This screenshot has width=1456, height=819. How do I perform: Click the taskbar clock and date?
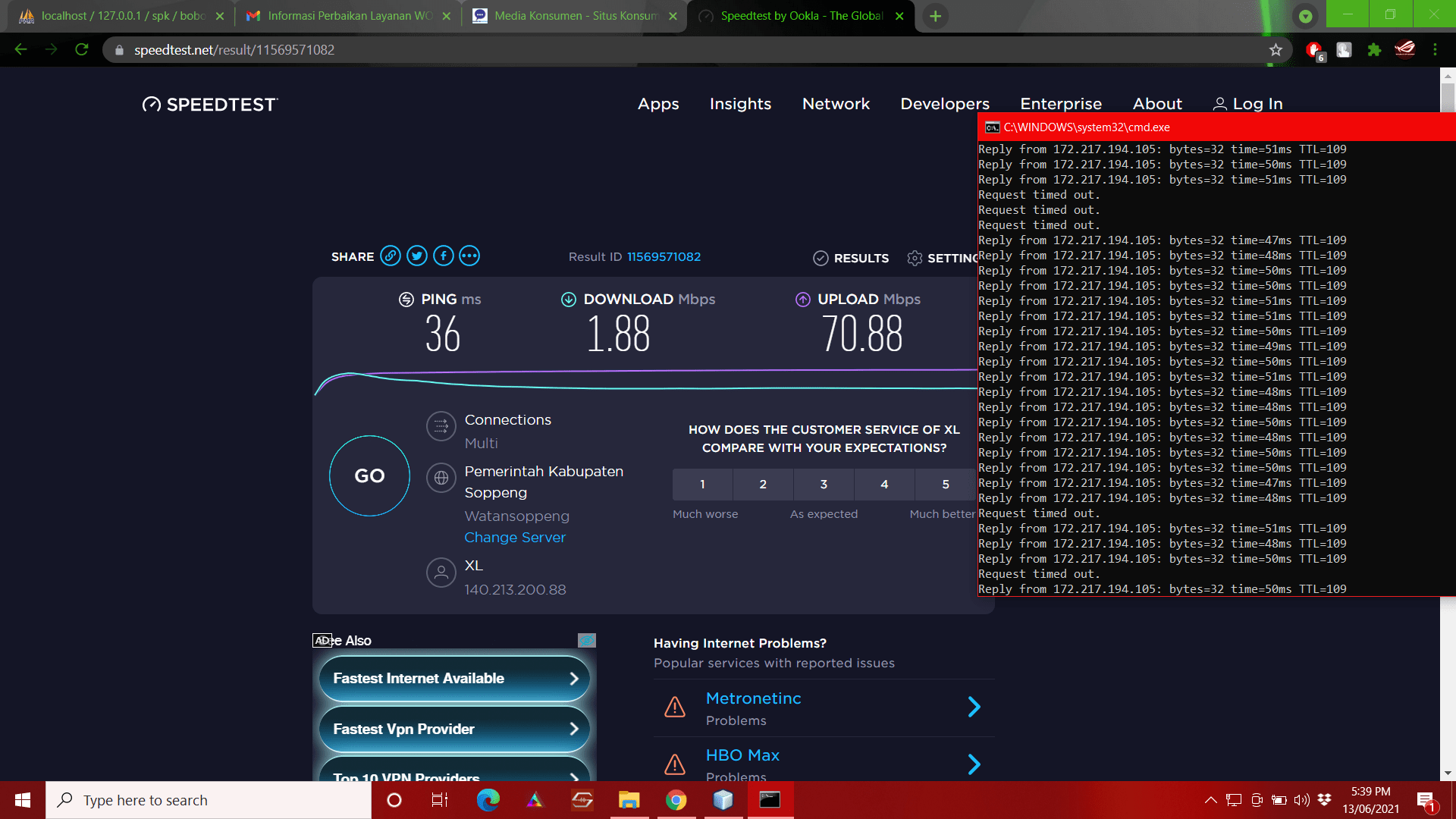click(x=1370, y=800)
